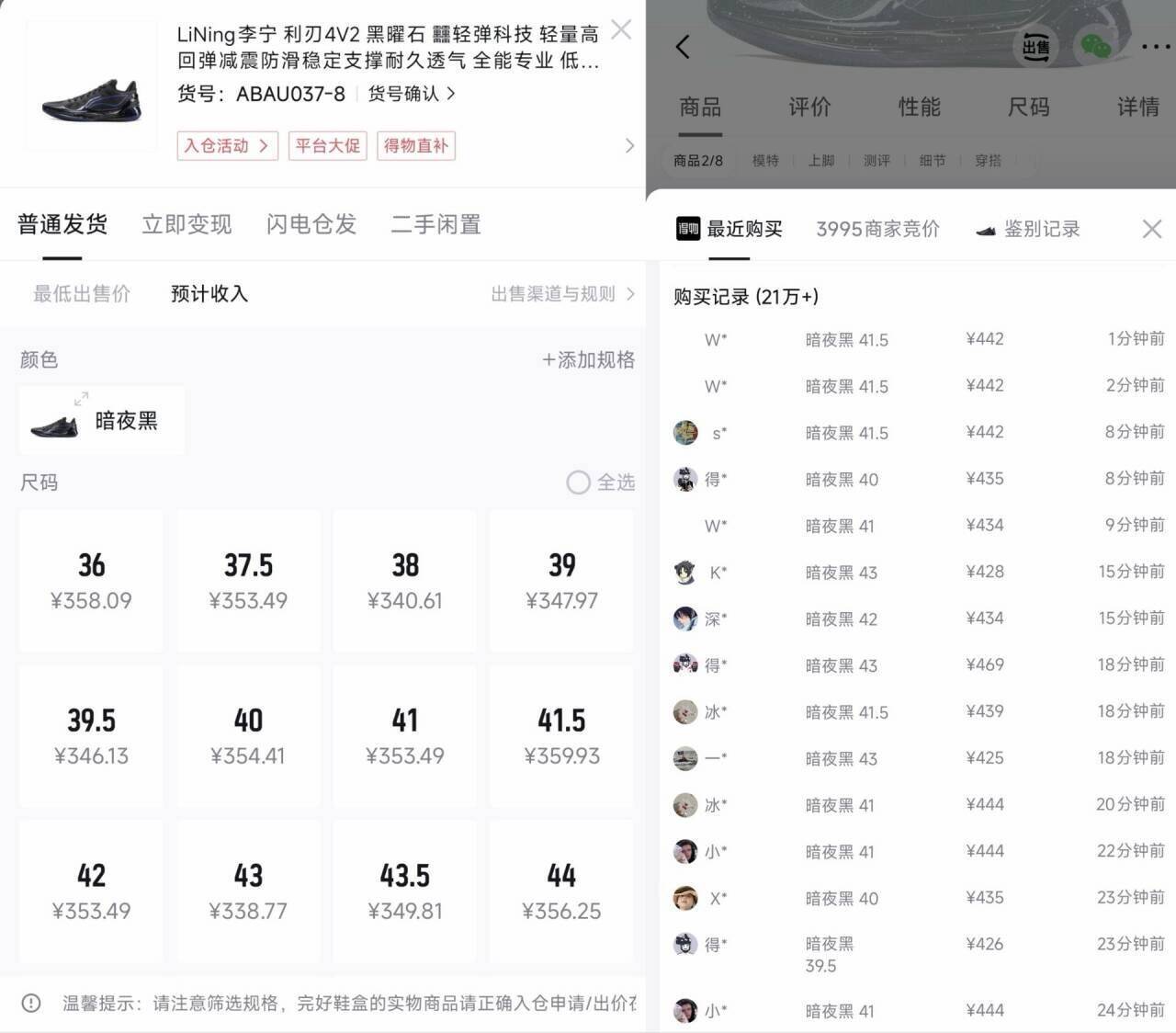This screenshot has width=1176, height=1033.
Task: Select 预计收入 view
Action: click(209, 294)
